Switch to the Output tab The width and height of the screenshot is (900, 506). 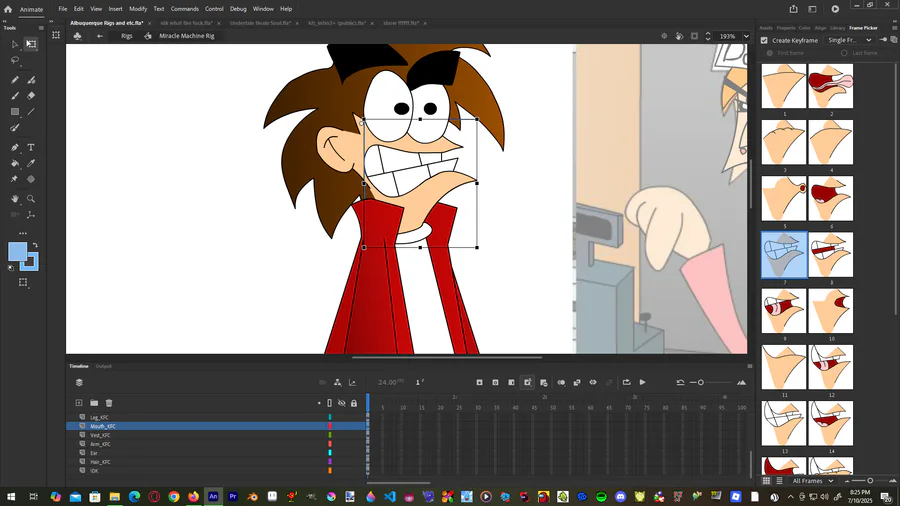(x=103, y=366)
